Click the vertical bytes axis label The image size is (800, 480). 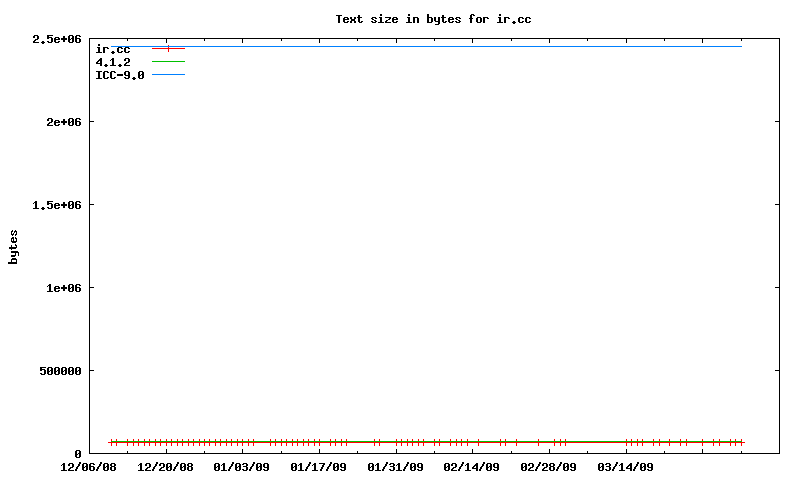coord(14,246)
